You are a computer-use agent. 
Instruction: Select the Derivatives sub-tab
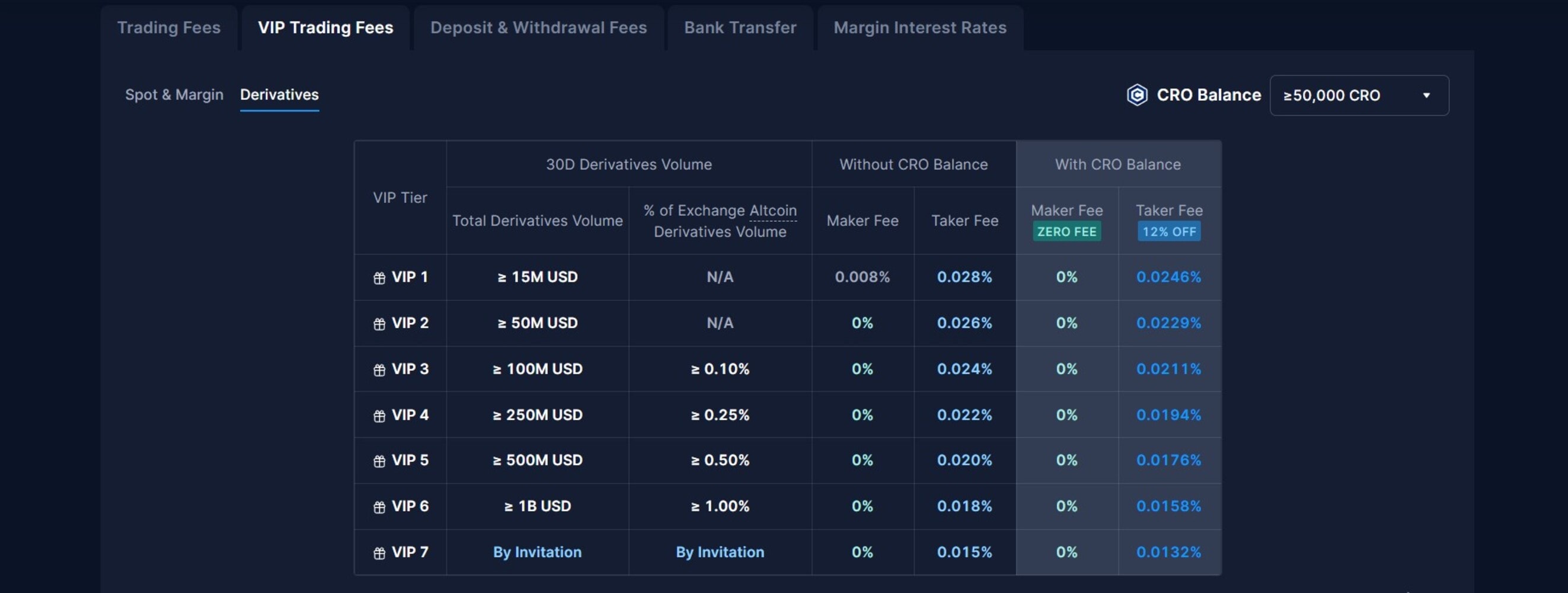(279, 95)
